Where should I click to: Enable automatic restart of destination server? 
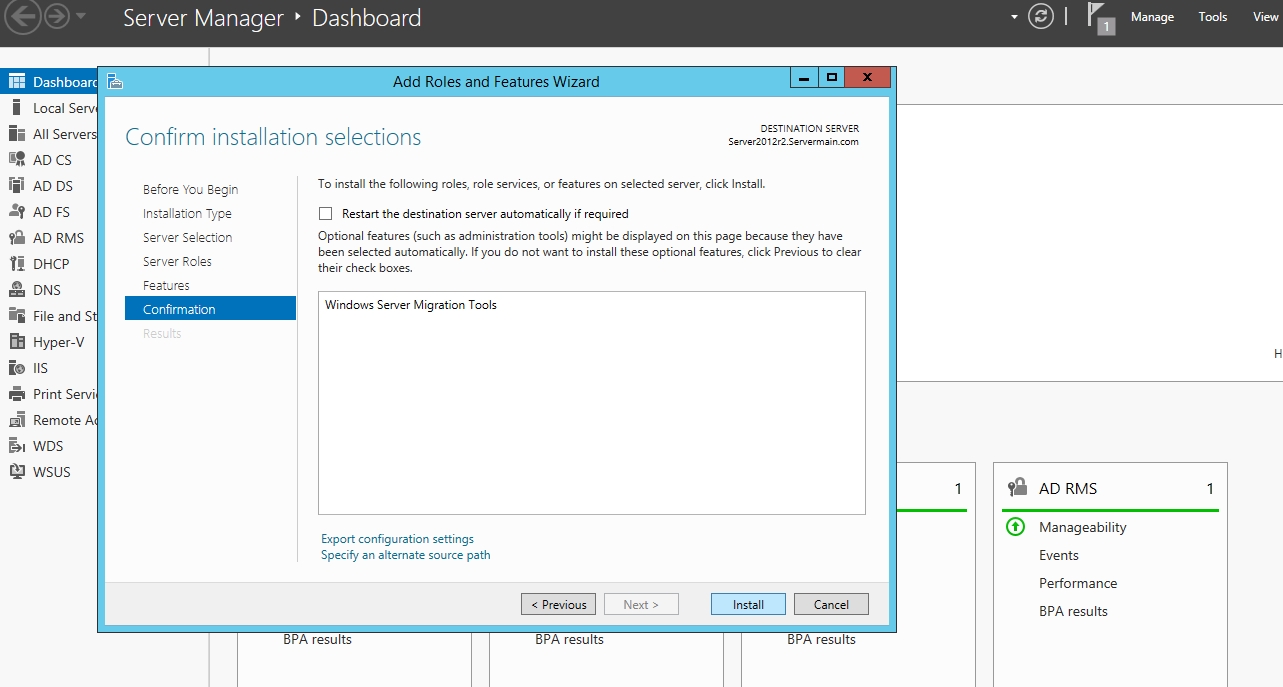point(325,214)
